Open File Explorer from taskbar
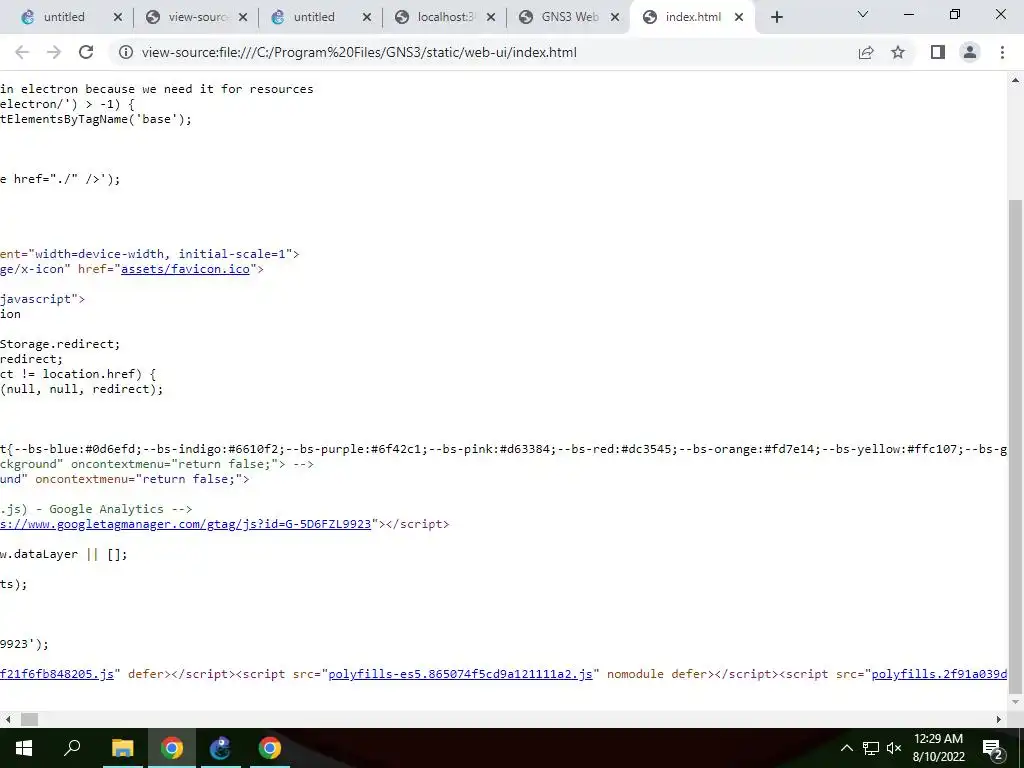The width and height of the screenshot is (1024, 768). 122,748
